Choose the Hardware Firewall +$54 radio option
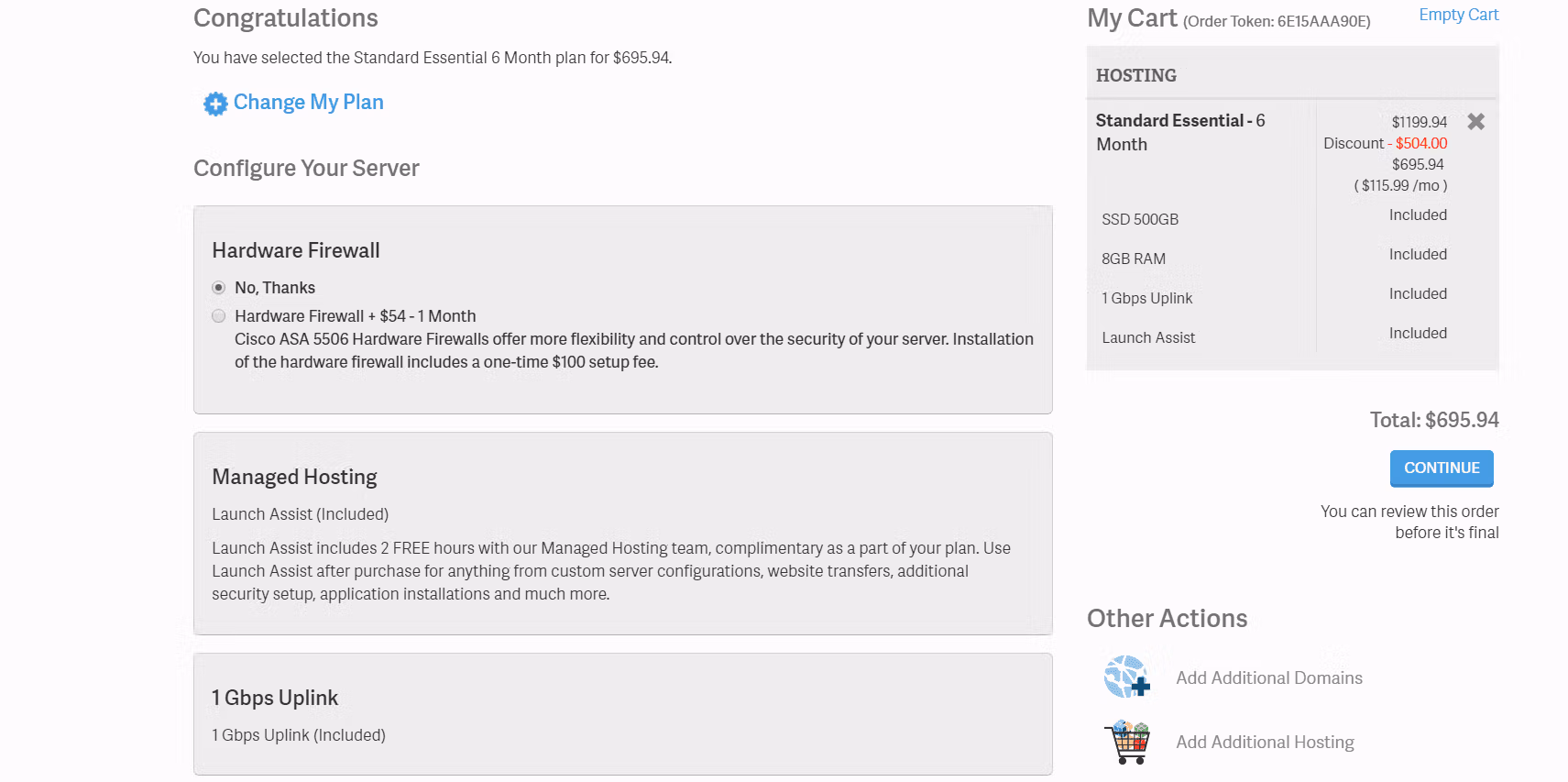Image resolution: width=1568 pixels, height=782 pixels. [x=219, y=316]
